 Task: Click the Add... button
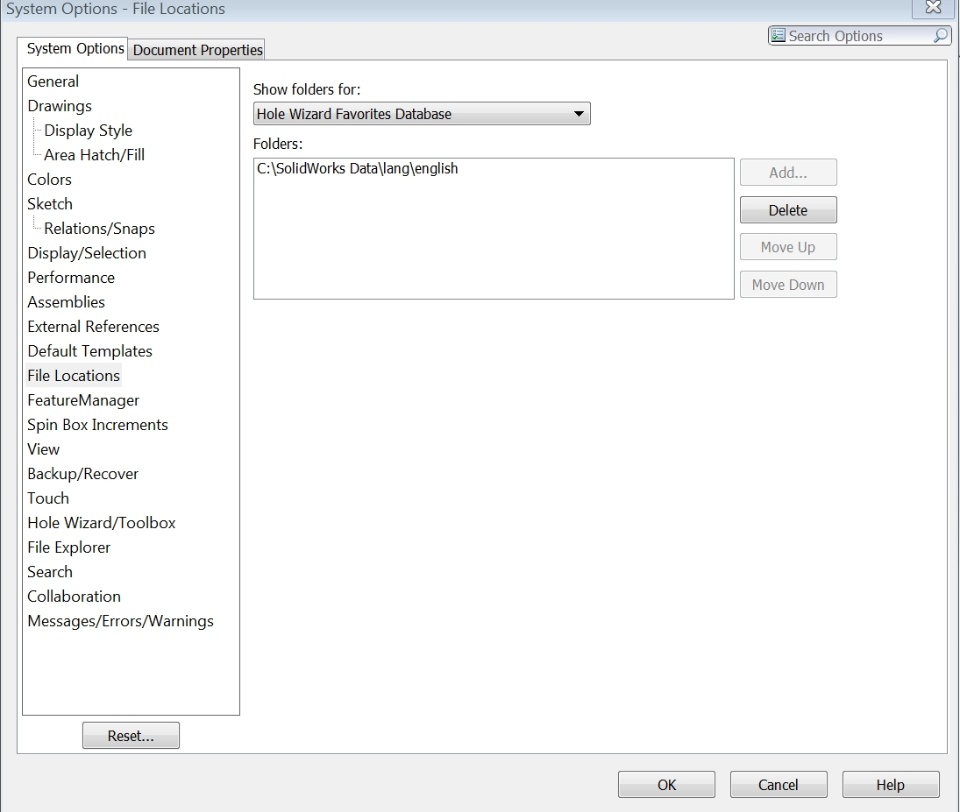coord(788,173)
